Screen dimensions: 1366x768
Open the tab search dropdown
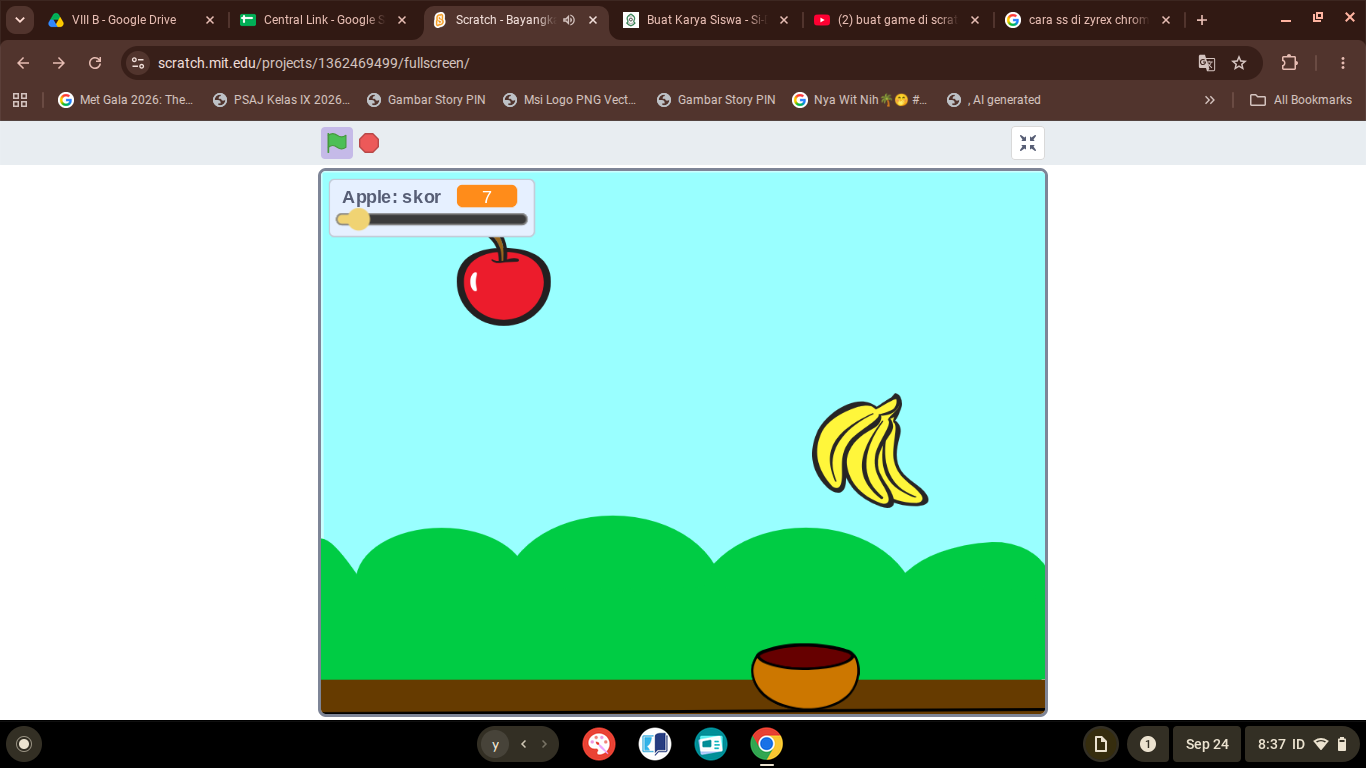(19, 20)
